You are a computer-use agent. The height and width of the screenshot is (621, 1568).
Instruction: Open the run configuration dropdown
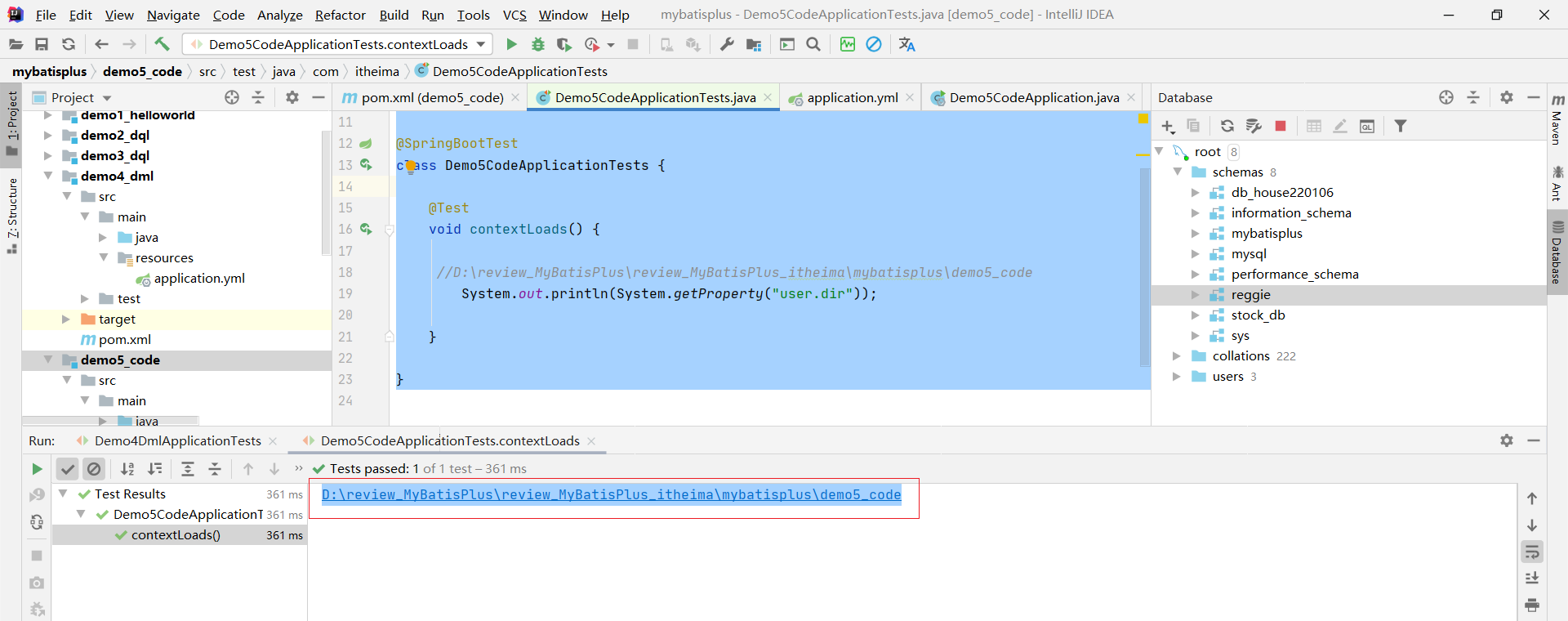coord(481,44)
